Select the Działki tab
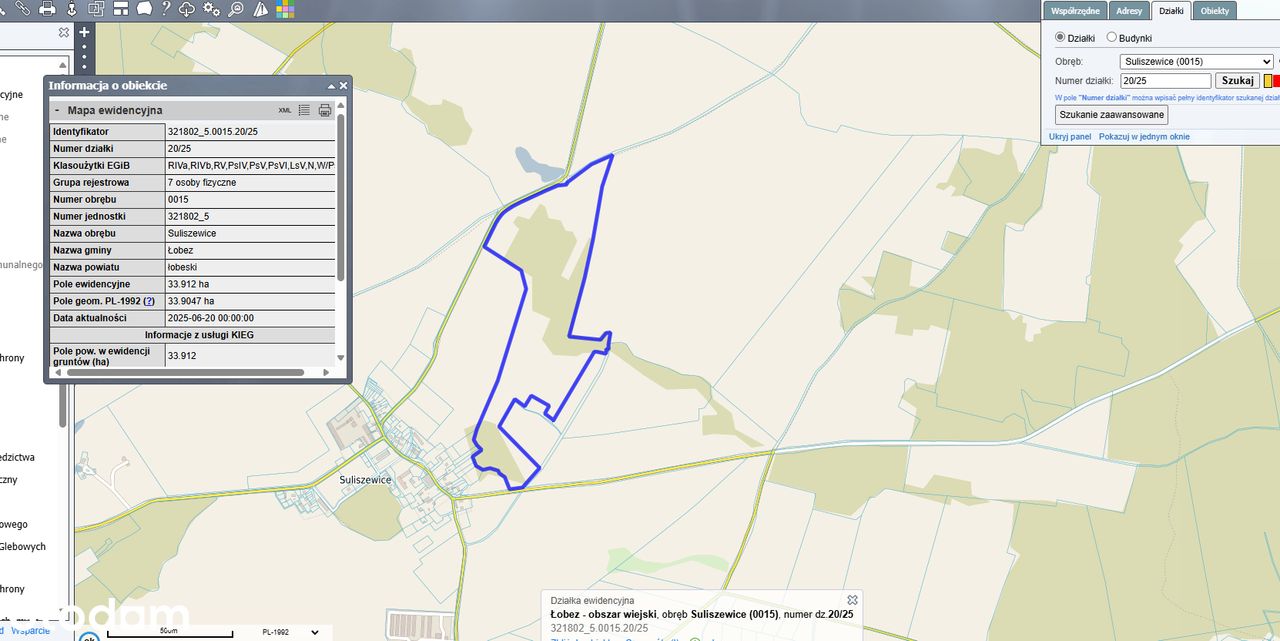 tap(1171, 10)
